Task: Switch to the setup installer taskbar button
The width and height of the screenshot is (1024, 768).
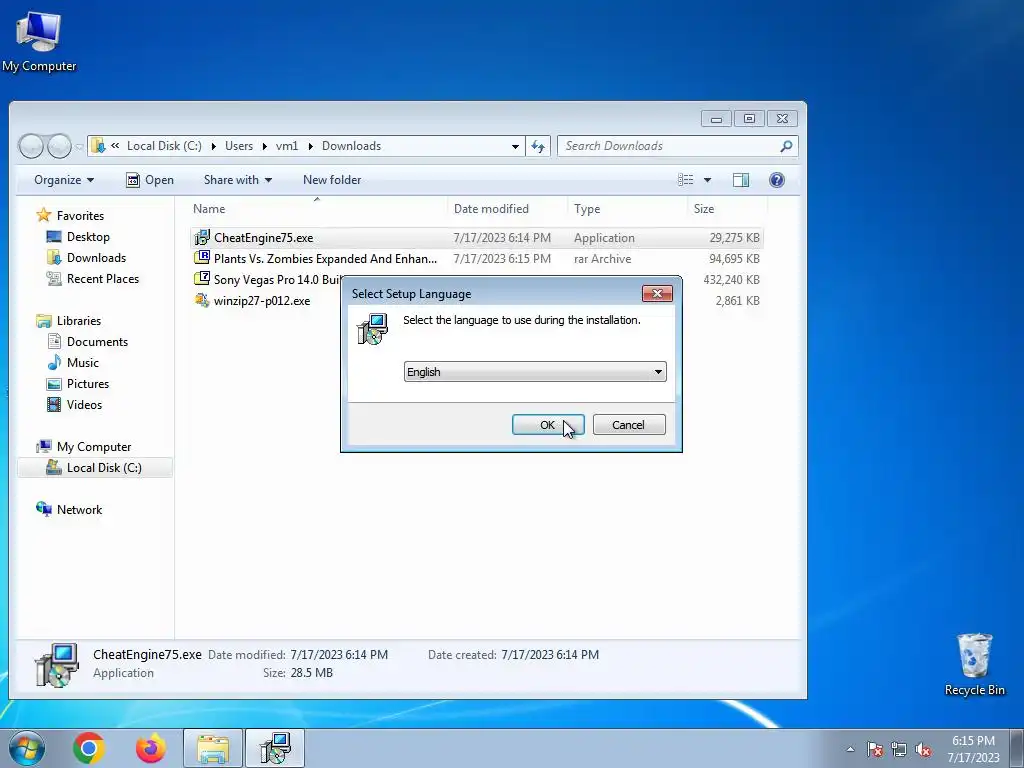Action: point(275,748)
